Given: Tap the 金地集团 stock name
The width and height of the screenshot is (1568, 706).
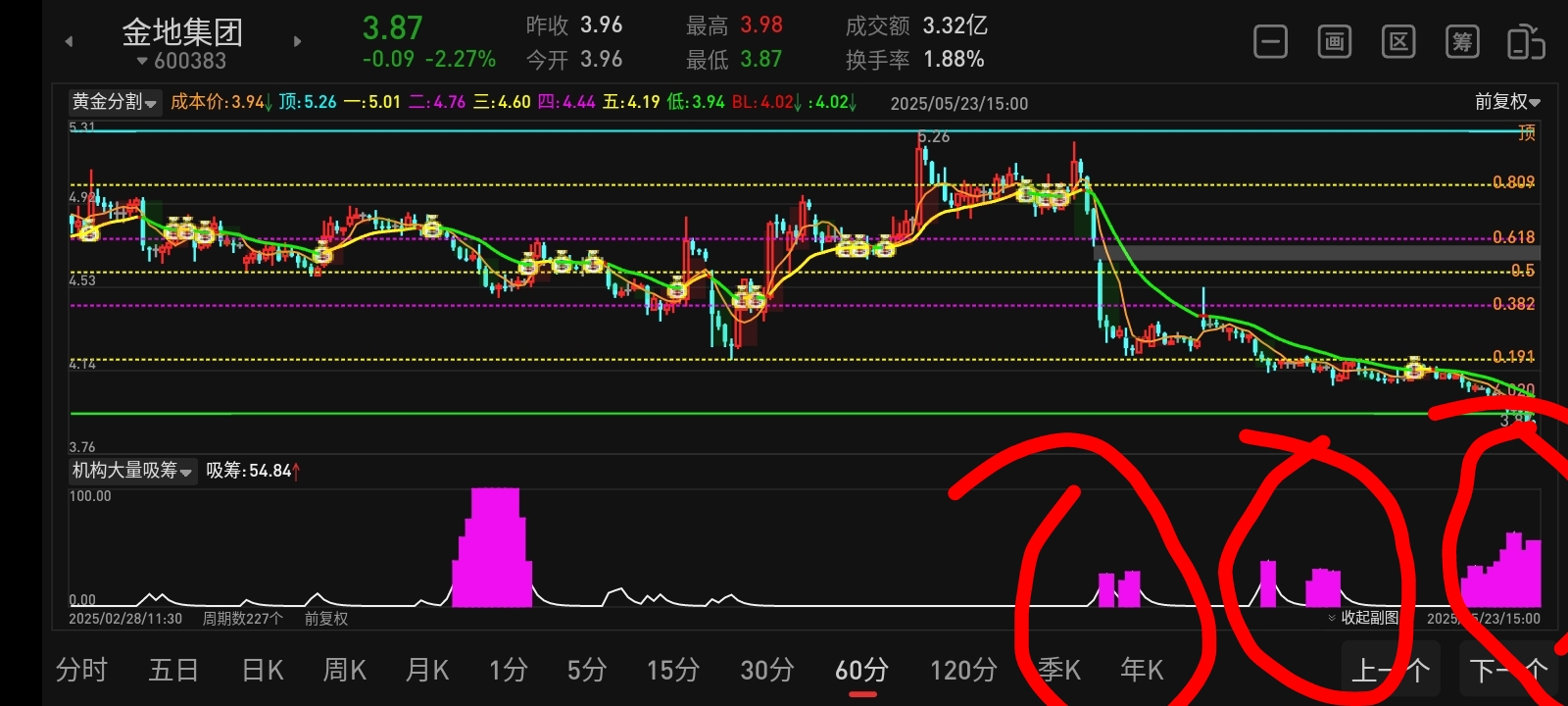Looking at the screenshot, I should point(182,31).
